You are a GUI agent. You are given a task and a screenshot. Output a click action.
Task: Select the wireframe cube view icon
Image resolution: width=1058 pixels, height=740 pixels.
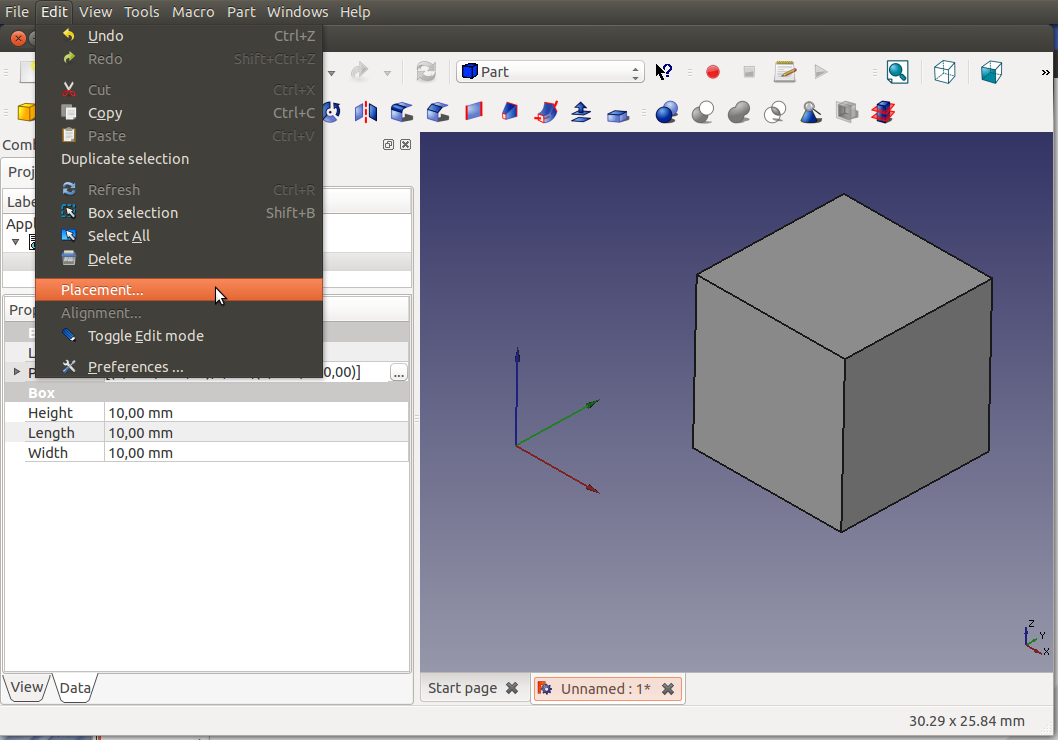point(944,72)
